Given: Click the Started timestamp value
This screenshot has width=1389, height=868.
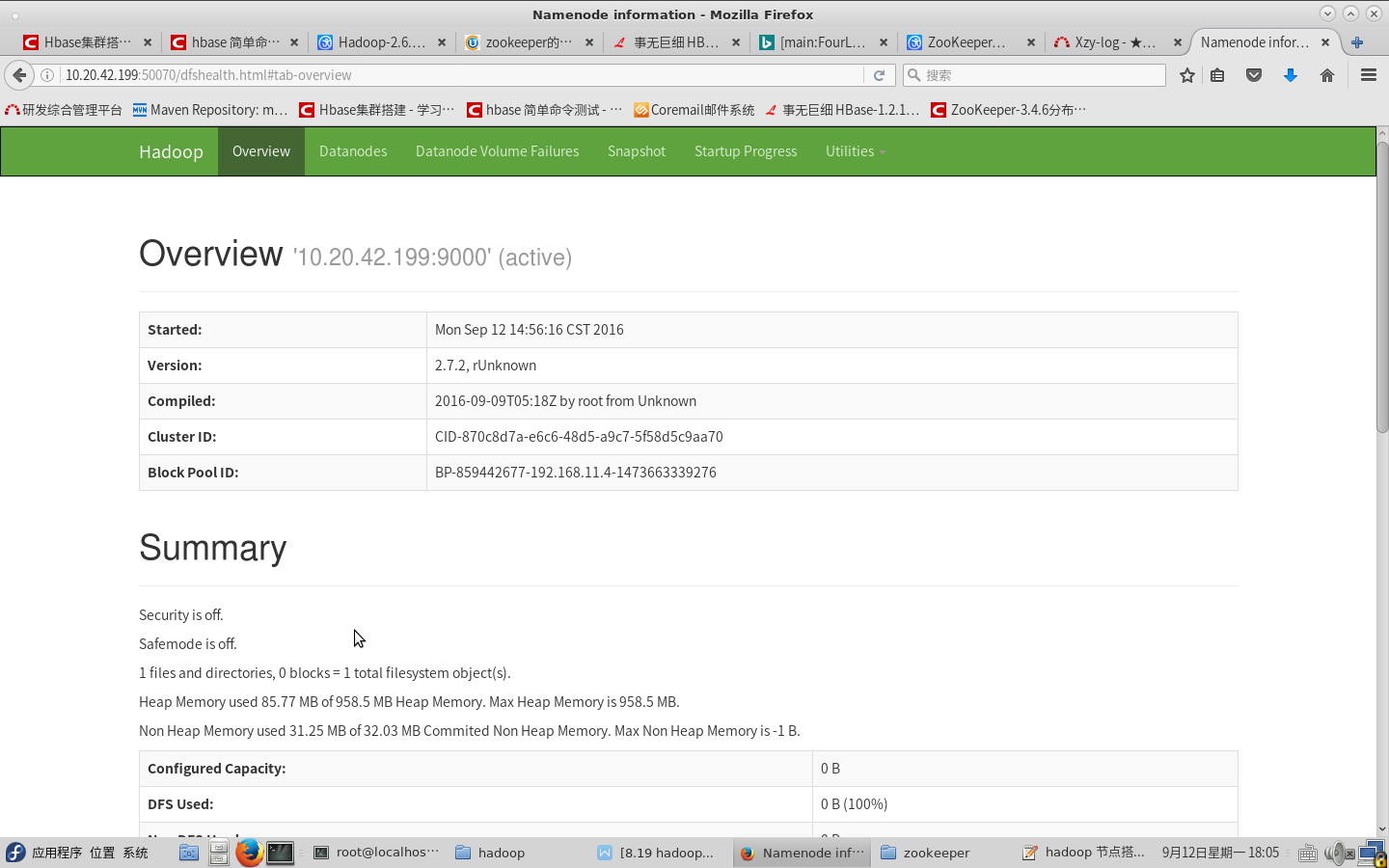Looking at the screenshot, I should click(530, 330).
